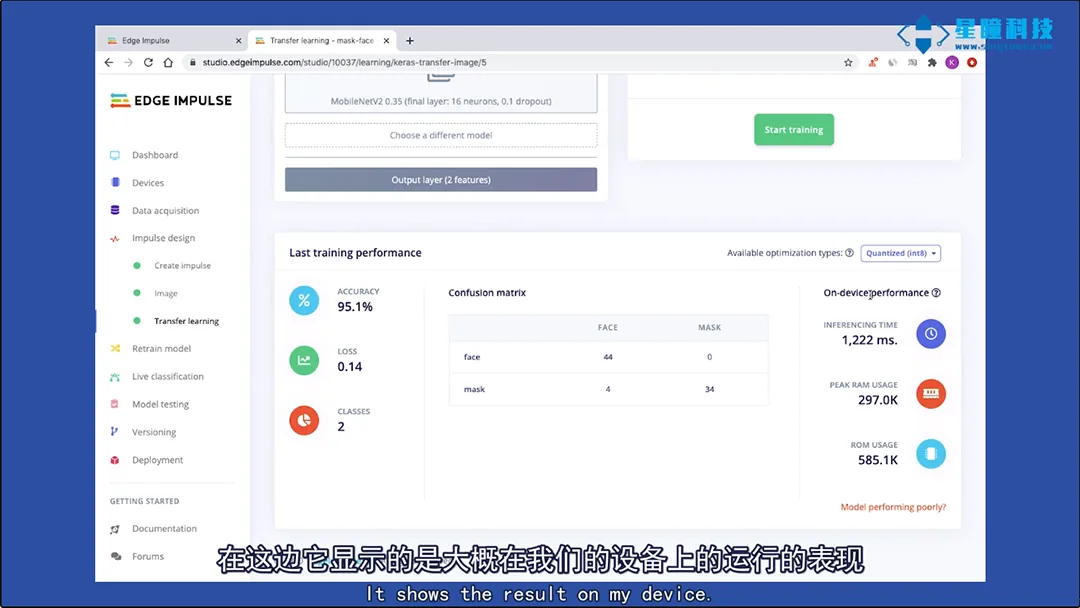Image resolution: width=1080 pixels, height=608 pixels.
Task: Open the Dashboard sidebar item
Action: (x=155, y=155)
